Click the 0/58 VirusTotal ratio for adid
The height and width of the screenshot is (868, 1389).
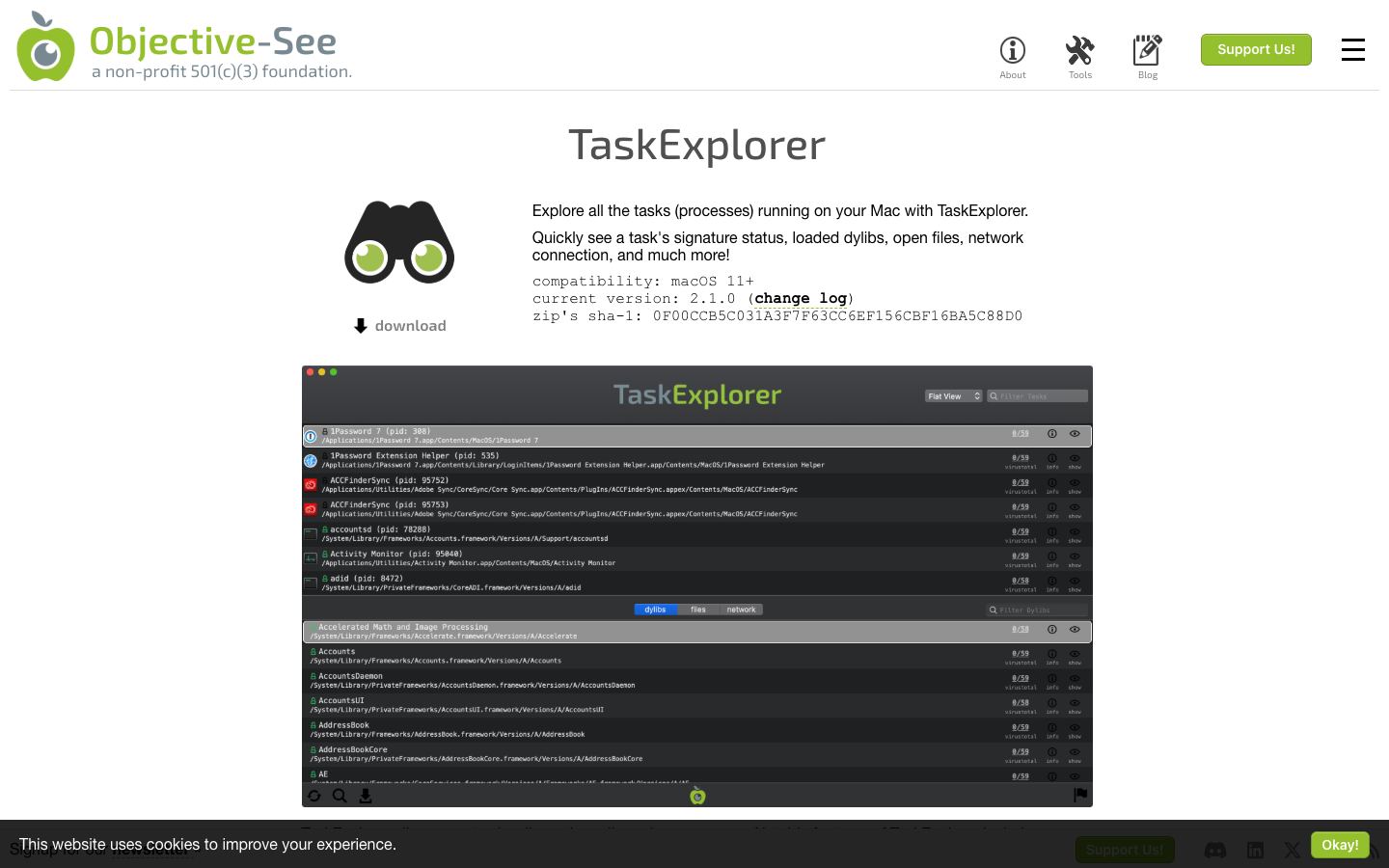[x=1021, y=581]
